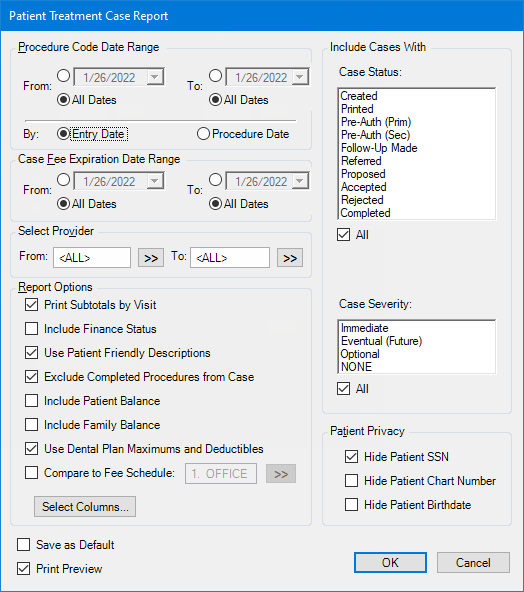Open provider To selection with >> button
Screen dimensions: 524x592
[290, 258]
